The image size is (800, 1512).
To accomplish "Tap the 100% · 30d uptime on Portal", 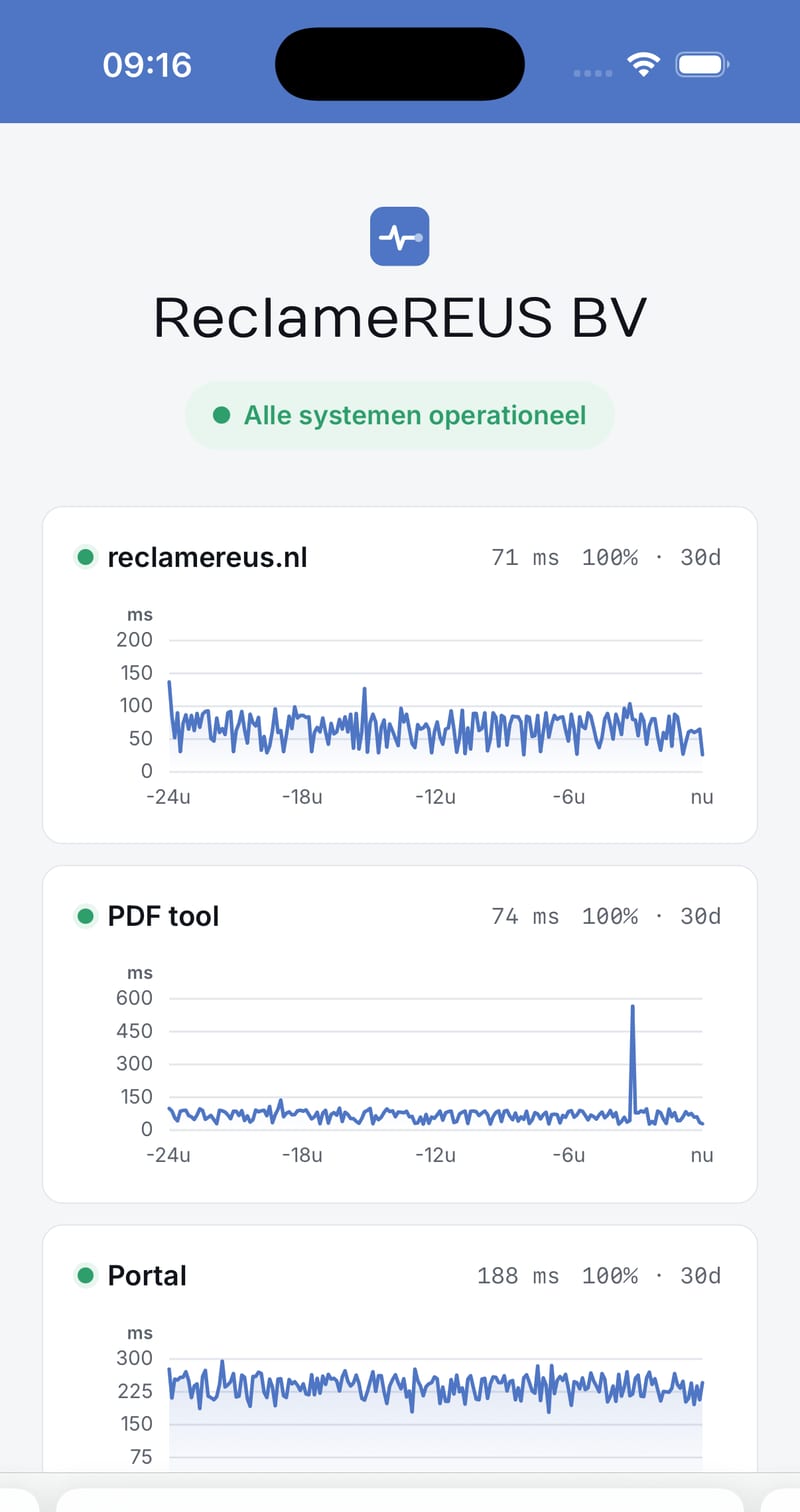I will [x=651, y=1275].
